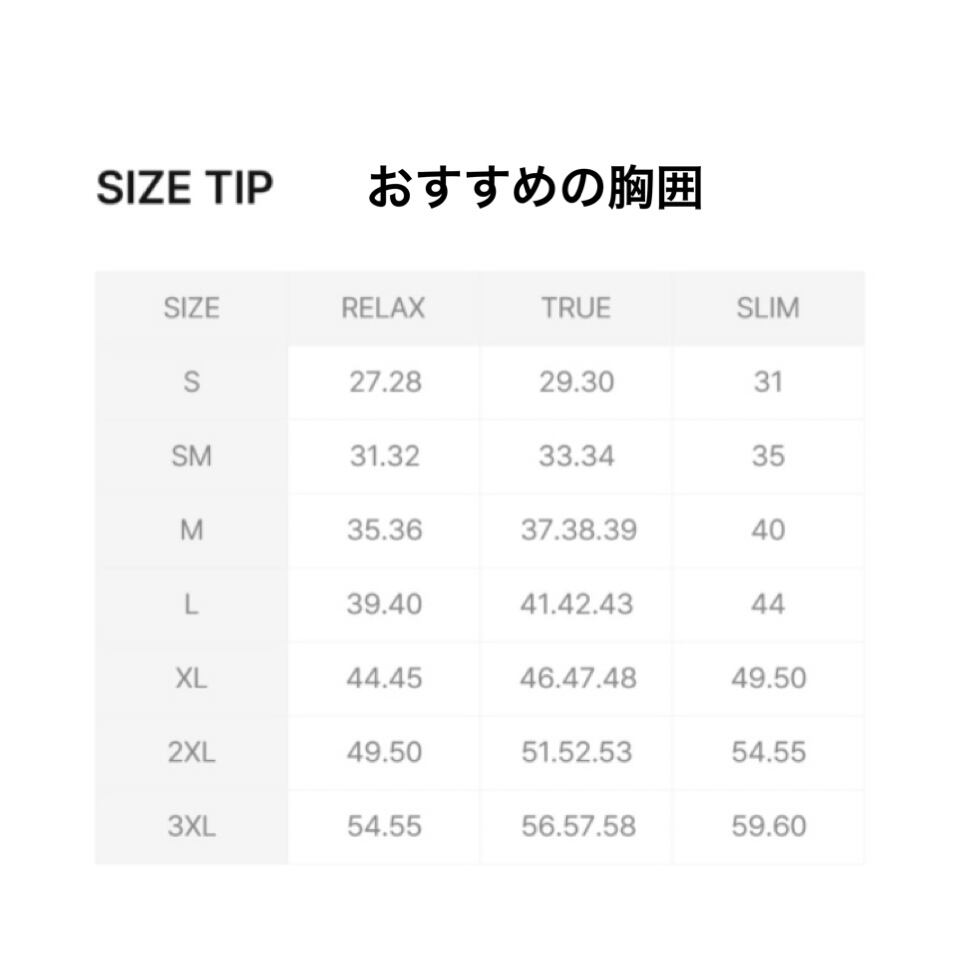Click the 2XL size row label
This screenshot has width=960, height=974.
(x=191, y=752)
